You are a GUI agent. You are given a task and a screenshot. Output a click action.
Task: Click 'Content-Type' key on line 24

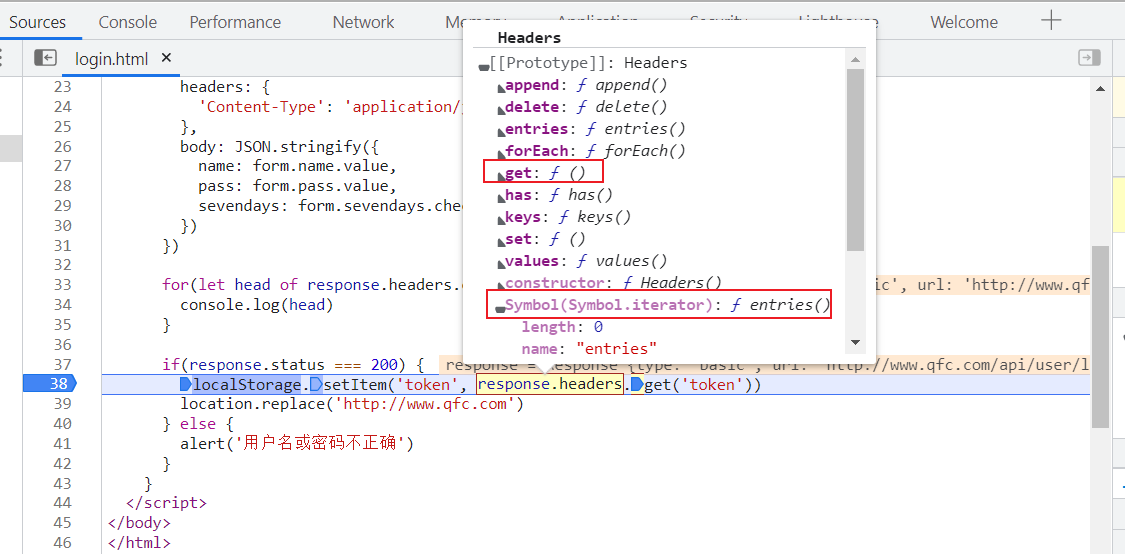262,107
